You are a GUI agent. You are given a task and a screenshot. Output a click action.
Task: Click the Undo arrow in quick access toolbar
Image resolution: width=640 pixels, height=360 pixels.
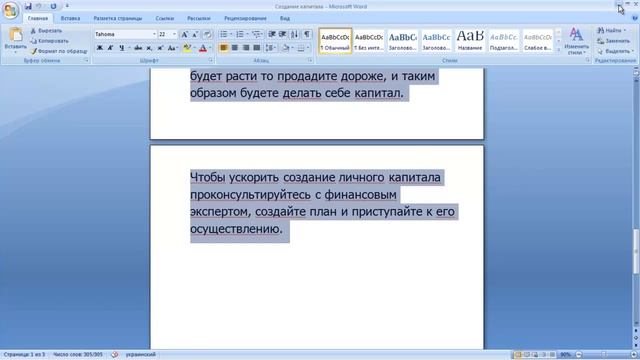(39, 6)
